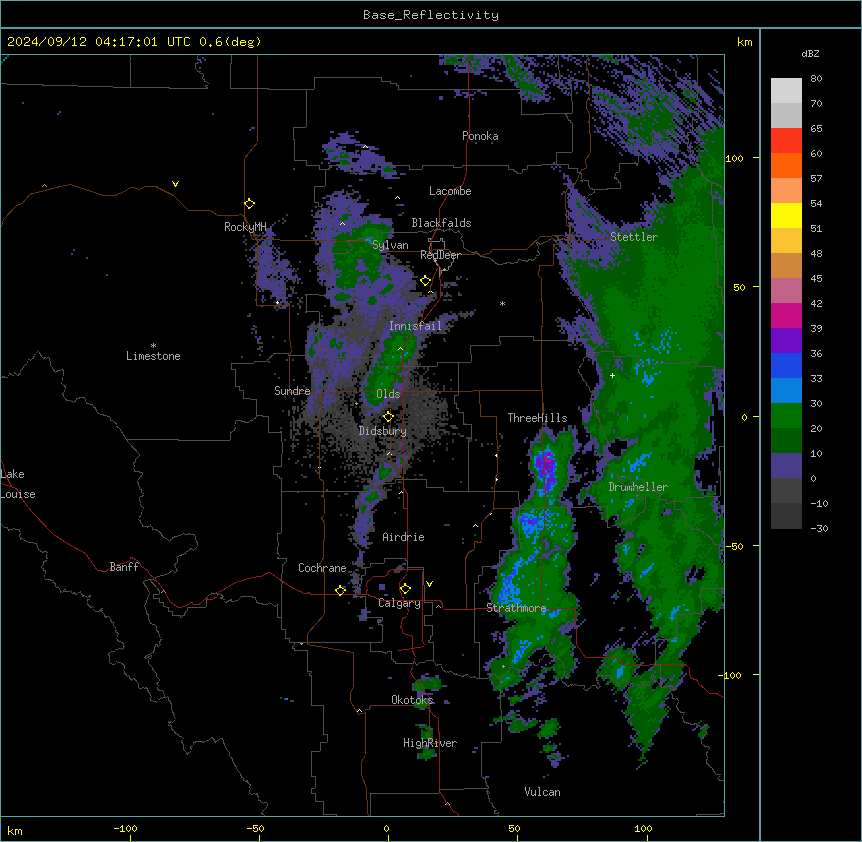Image resolution: width=862 pixels, height=842 pixels.
Task: Click the yellow diamond marker southeast of RedDeer
Action: (425, 281)
